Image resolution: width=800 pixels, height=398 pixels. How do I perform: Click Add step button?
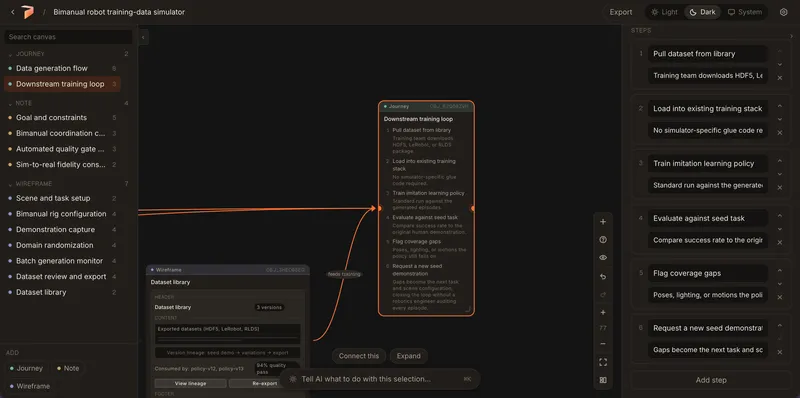coord(711,380)
